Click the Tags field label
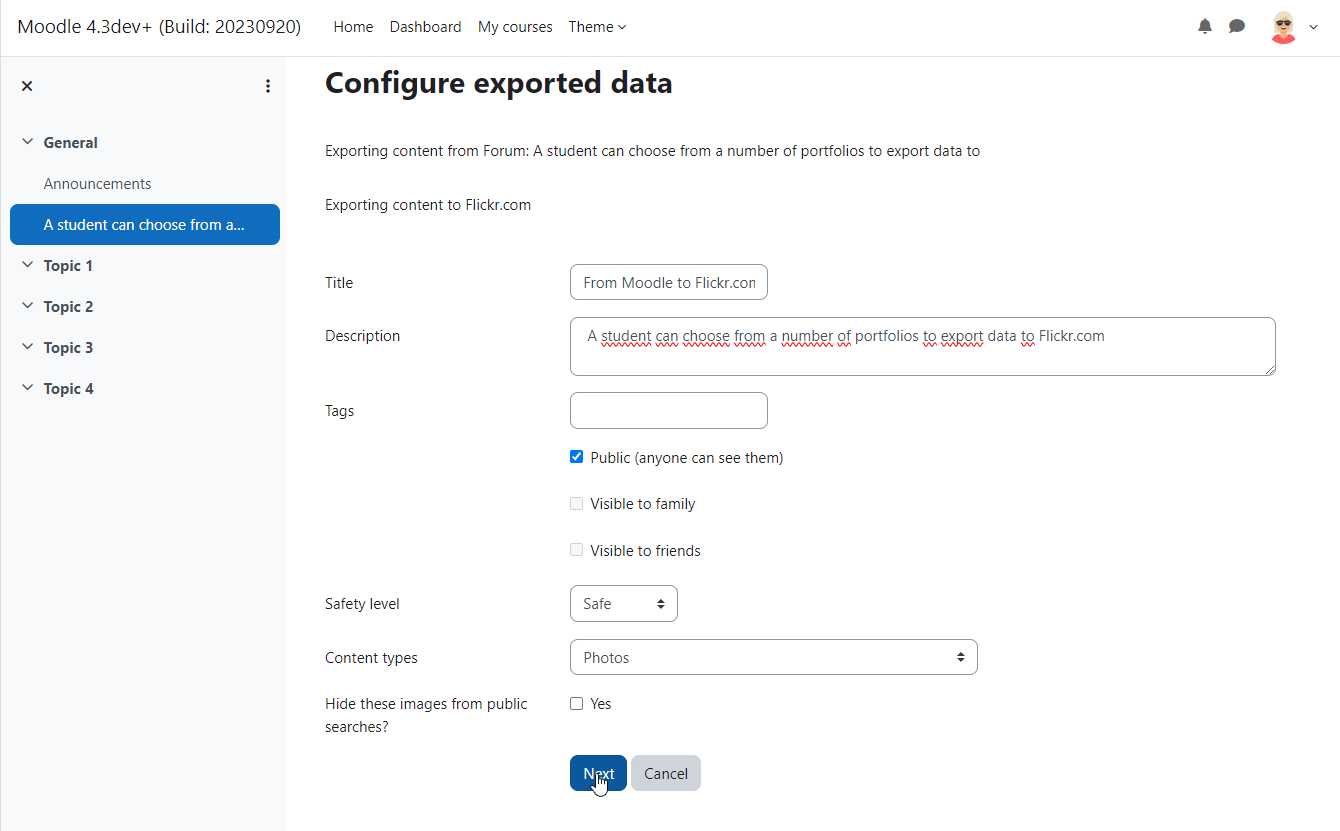 [340, 411]
